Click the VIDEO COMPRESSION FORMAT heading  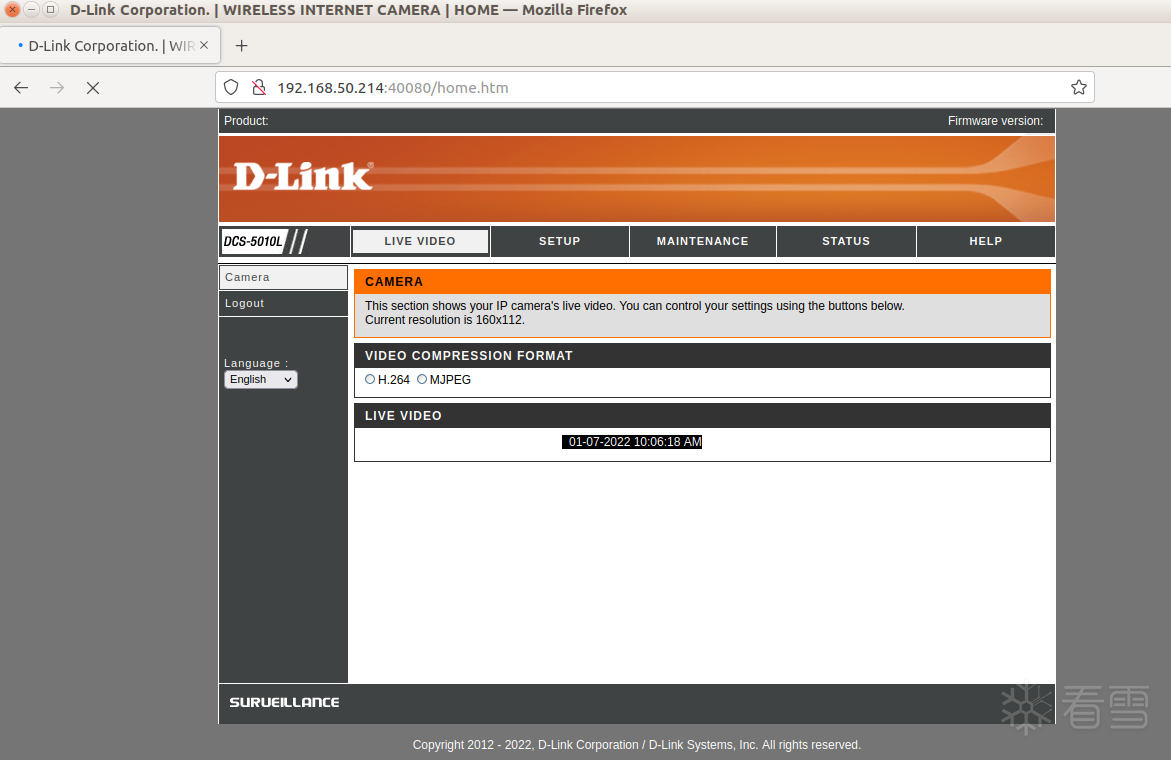469,355
